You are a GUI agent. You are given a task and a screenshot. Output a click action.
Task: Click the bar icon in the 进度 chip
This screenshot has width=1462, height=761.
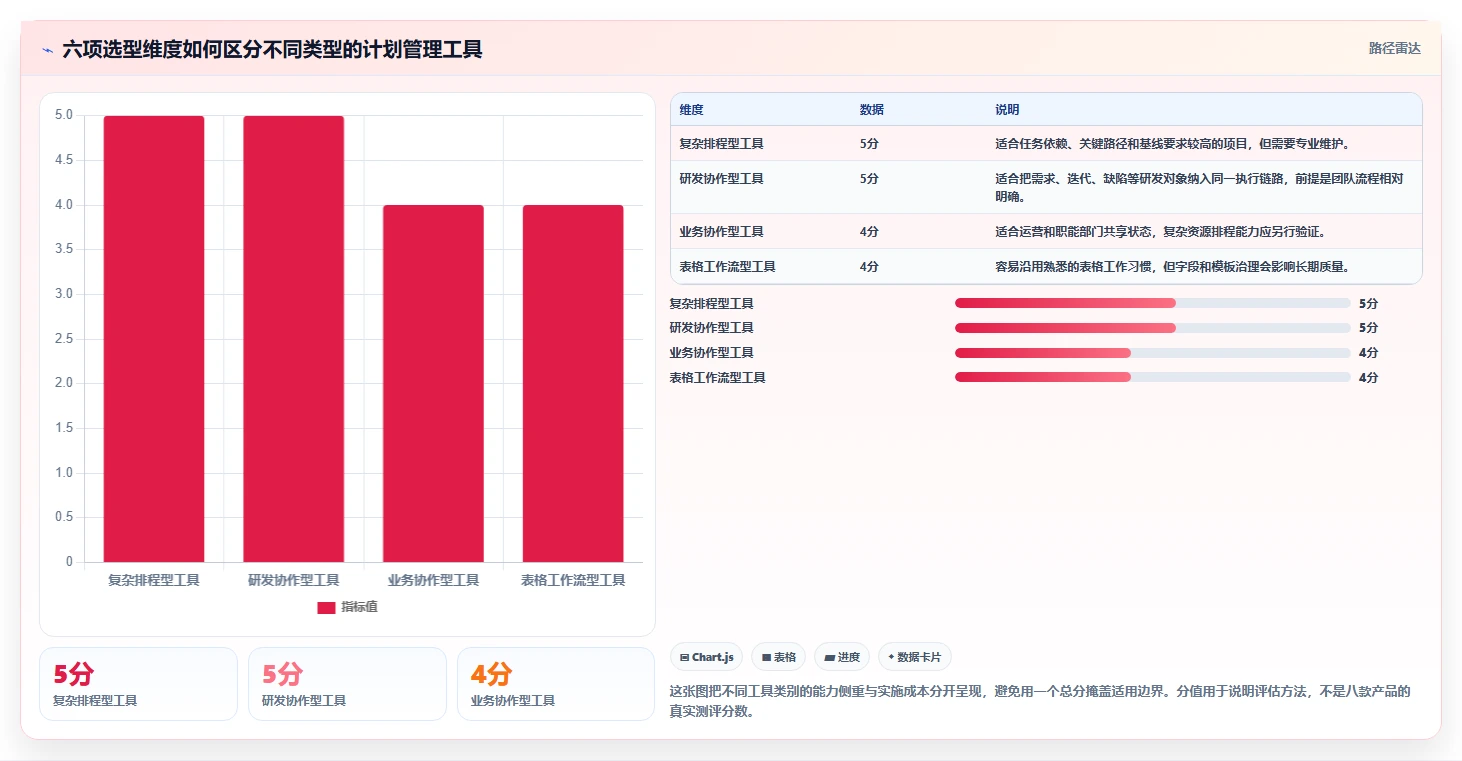pos(830,658)
